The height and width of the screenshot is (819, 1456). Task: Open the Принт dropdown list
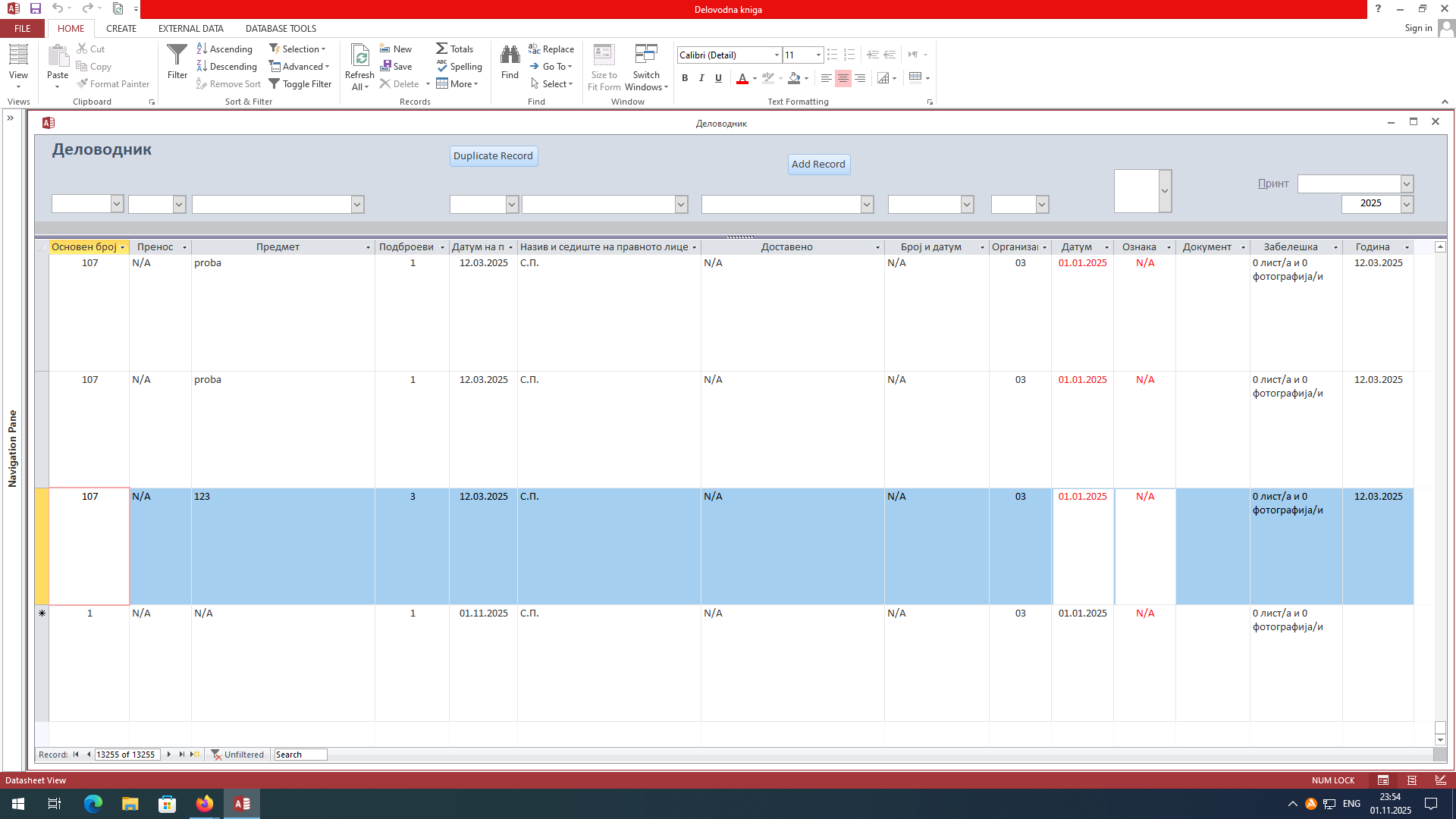coord(1407,184)
